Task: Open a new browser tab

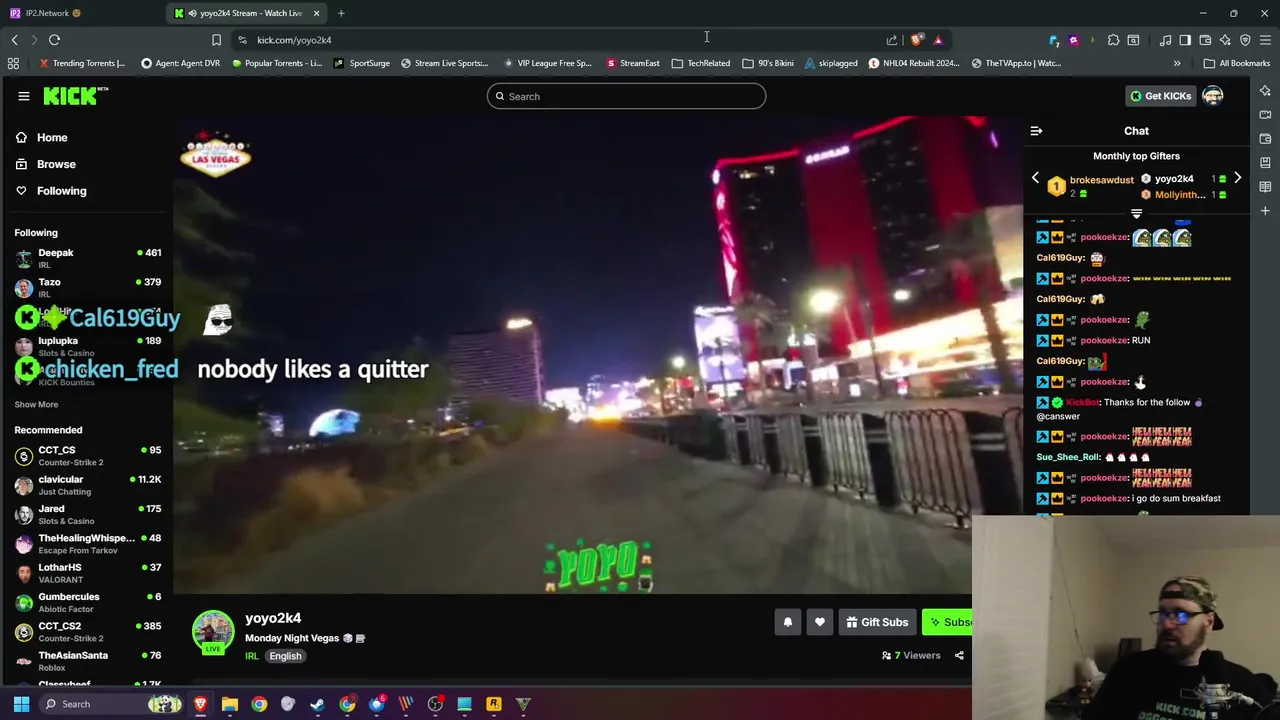Action: pos(341,13)
